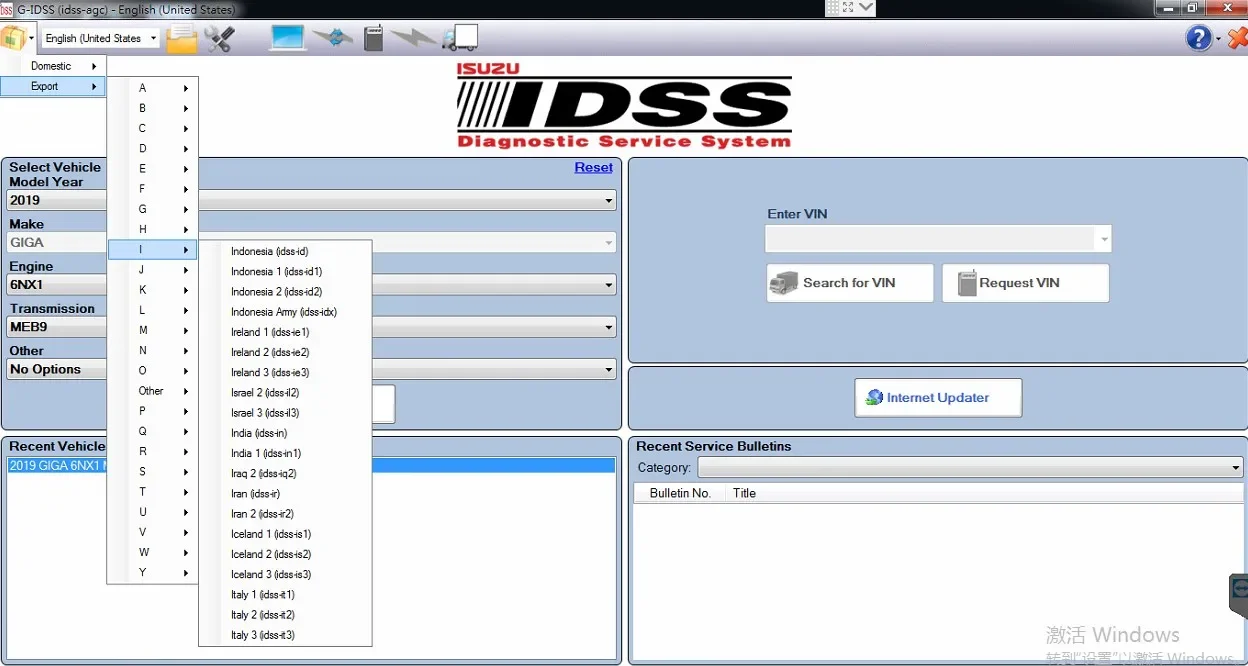Sort by the Title column header
The image size is (1248, 666).
click(744, 493)
